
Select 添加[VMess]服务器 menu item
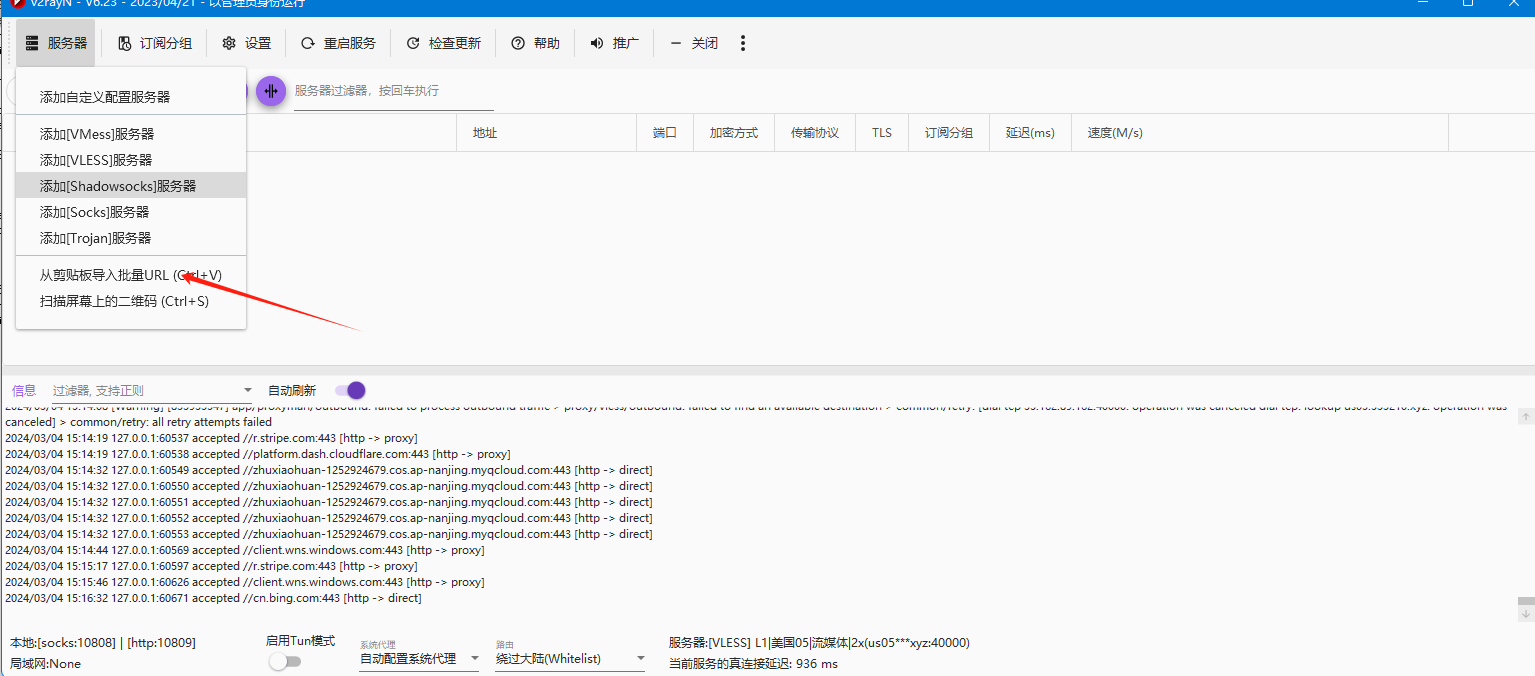click(97, 134)
